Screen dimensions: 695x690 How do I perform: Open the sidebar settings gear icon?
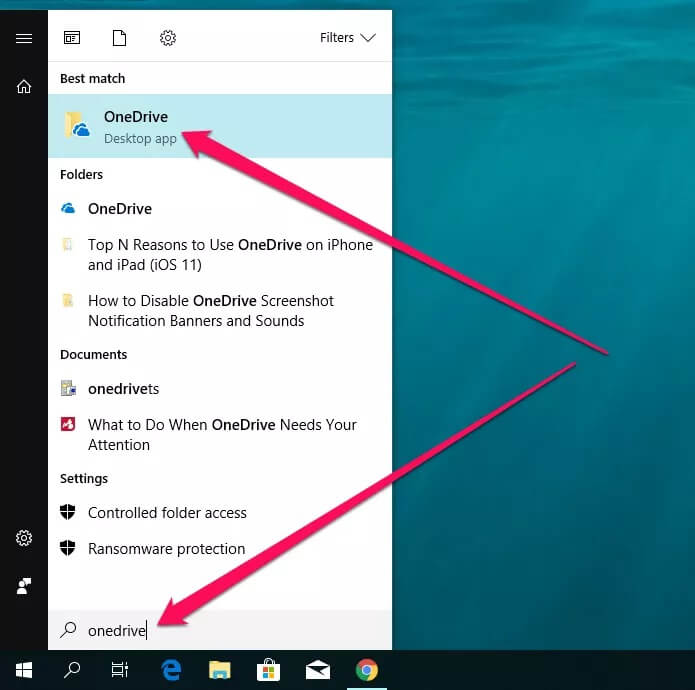tap(24, 538)
